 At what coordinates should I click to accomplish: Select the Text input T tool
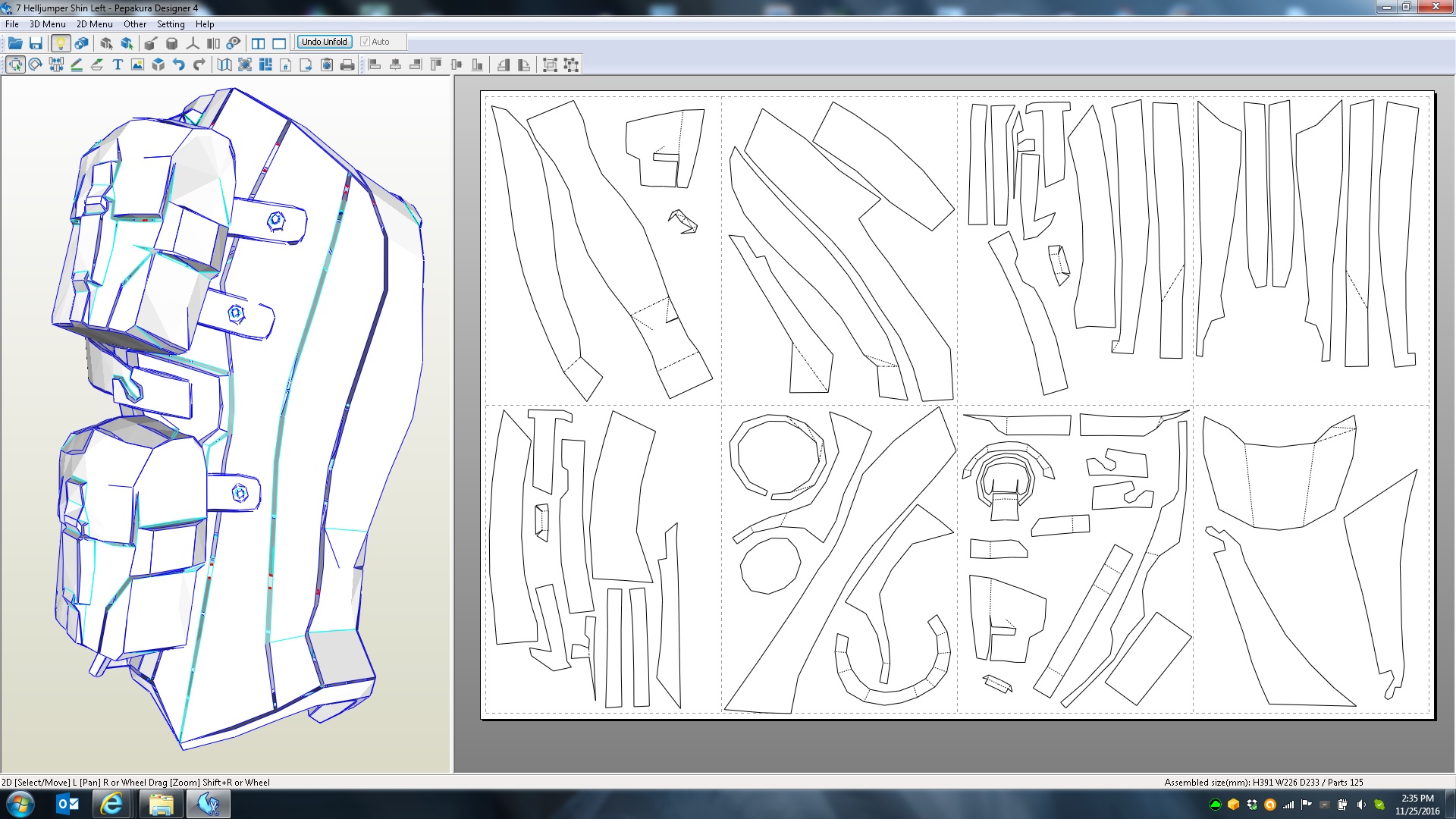118,65
